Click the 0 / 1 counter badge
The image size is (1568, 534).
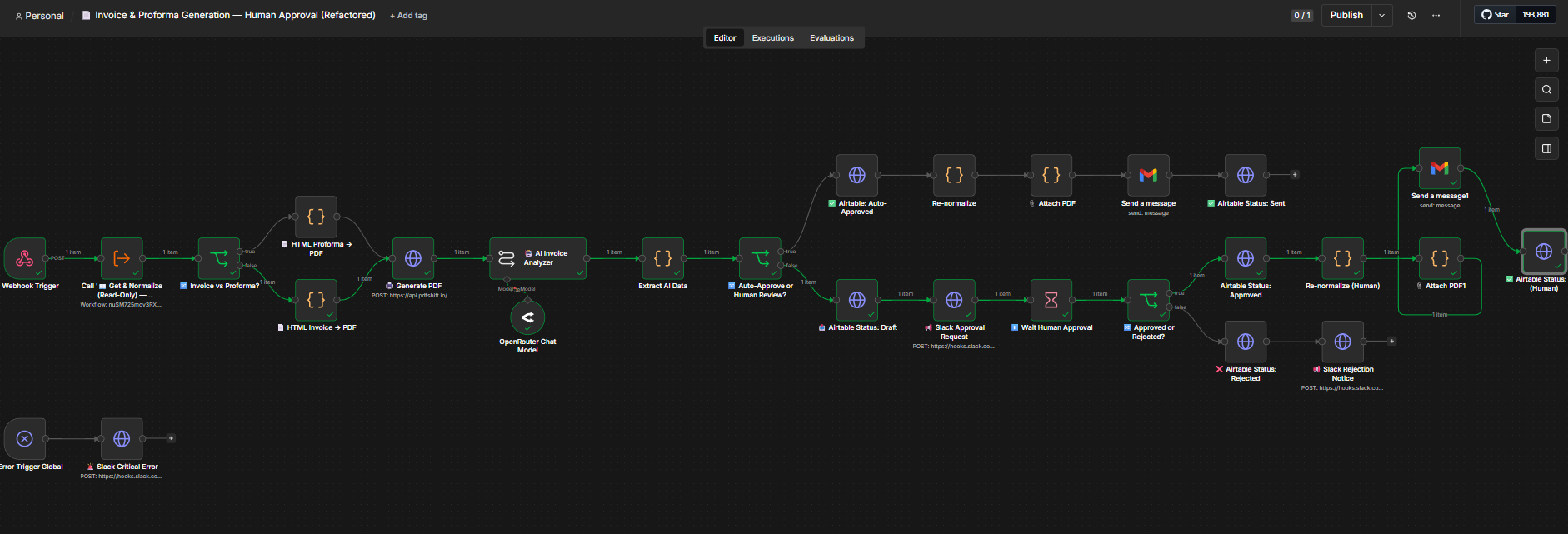coord(1302,16)
